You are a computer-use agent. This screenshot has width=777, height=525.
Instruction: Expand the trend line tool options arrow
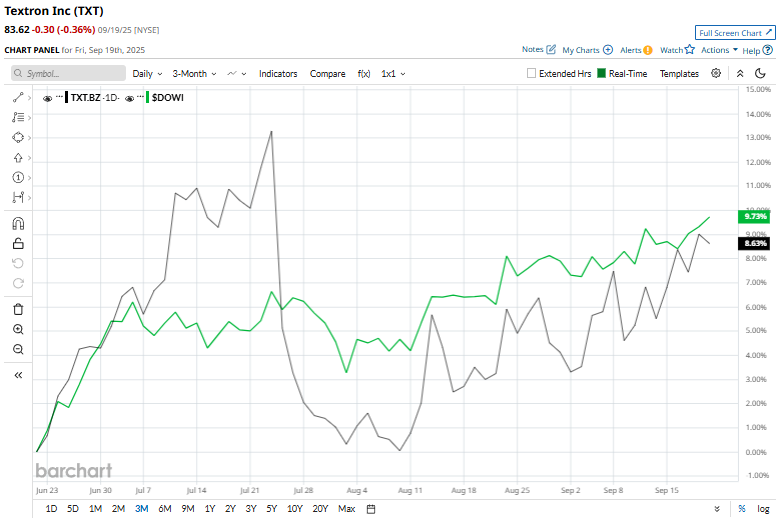29,98
